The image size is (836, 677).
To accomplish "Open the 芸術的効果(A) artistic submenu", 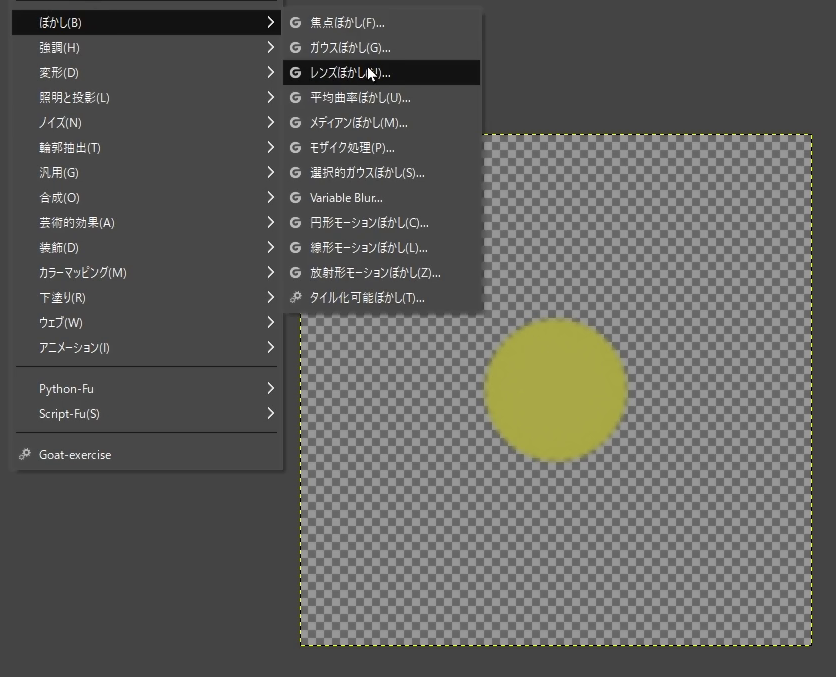I will (x=147, y=223).
